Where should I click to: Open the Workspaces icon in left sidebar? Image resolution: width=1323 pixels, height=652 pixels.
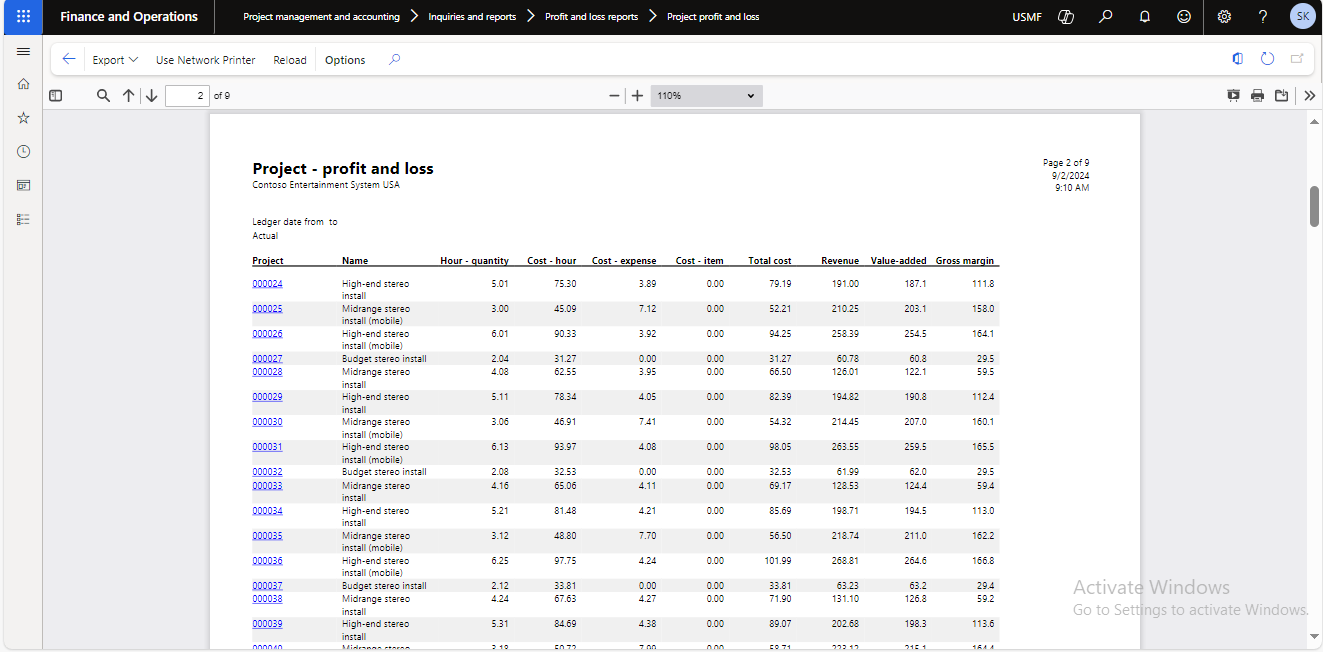[x=24, y=185]
